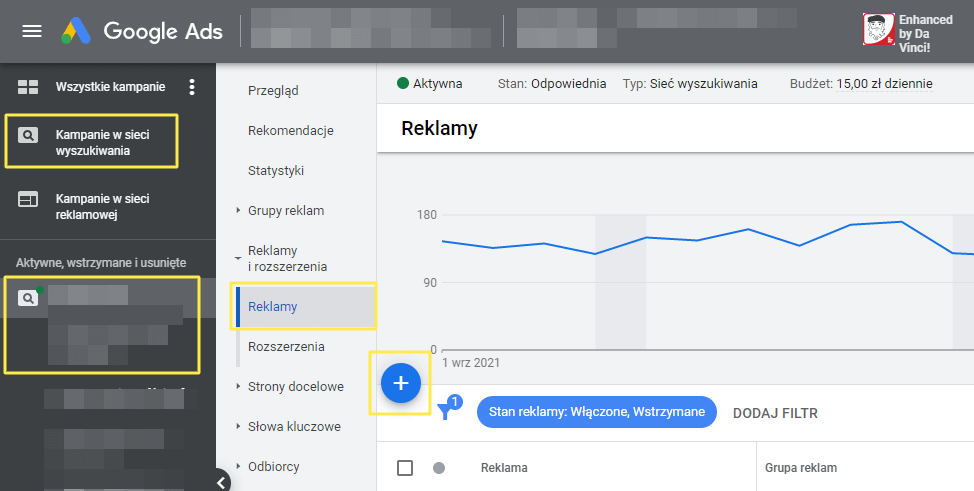Open the hamburger main menu
The height and width of the screenshot is (491, 974).
pyautogui.click(x=32, y=31)
